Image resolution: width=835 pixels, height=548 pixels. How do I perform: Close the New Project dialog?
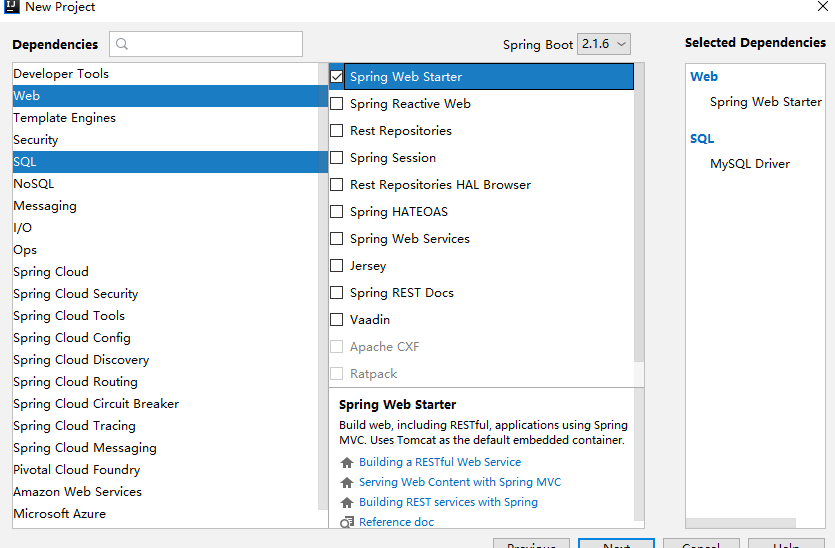tap(823, 6)
